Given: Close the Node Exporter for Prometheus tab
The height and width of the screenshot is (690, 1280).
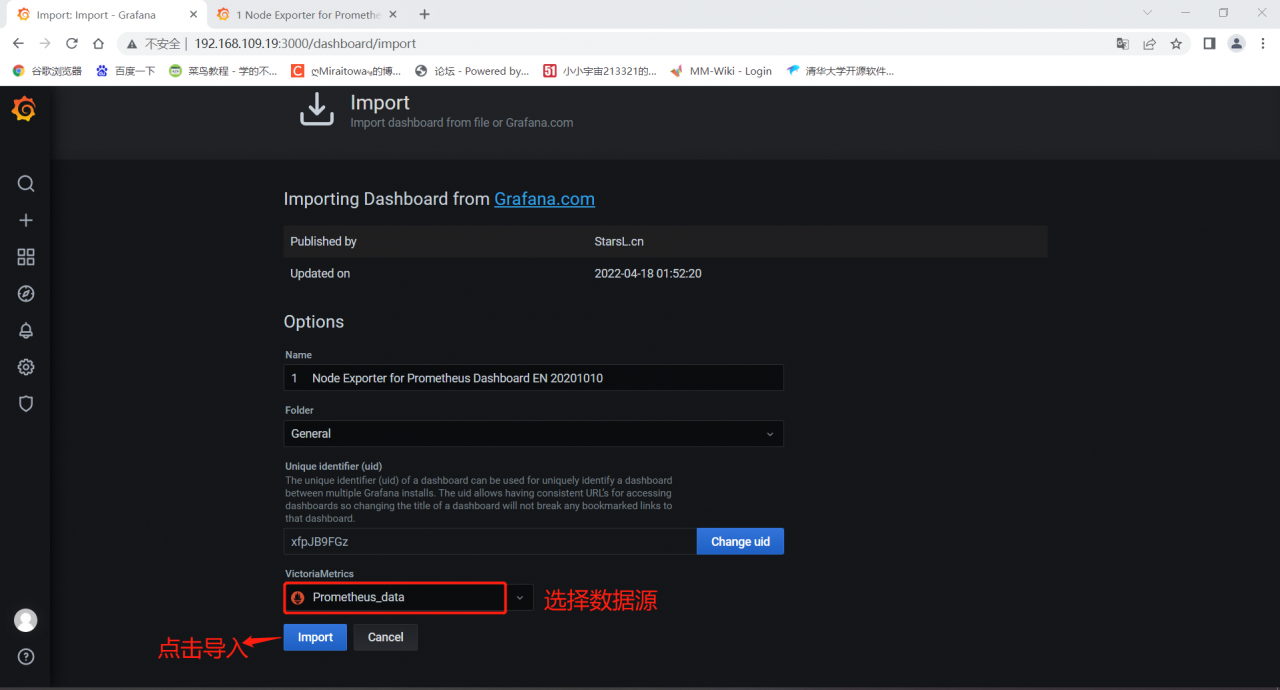Looking at the screenshot, I should [393, 15].
